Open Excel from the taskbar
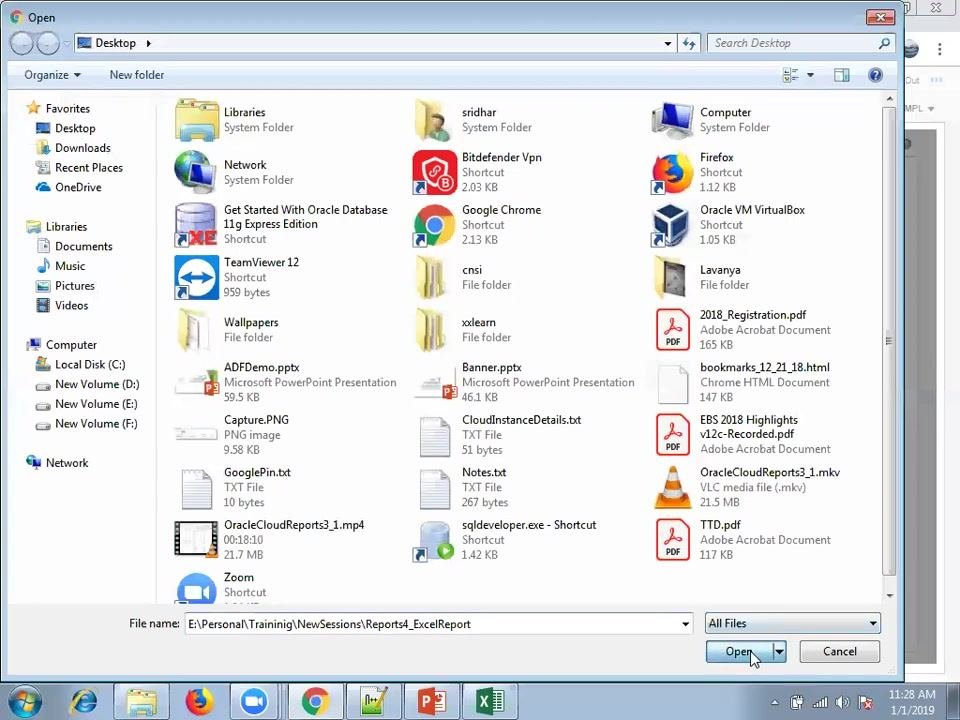This screenshot has height=720, width=960. (489, 702)
